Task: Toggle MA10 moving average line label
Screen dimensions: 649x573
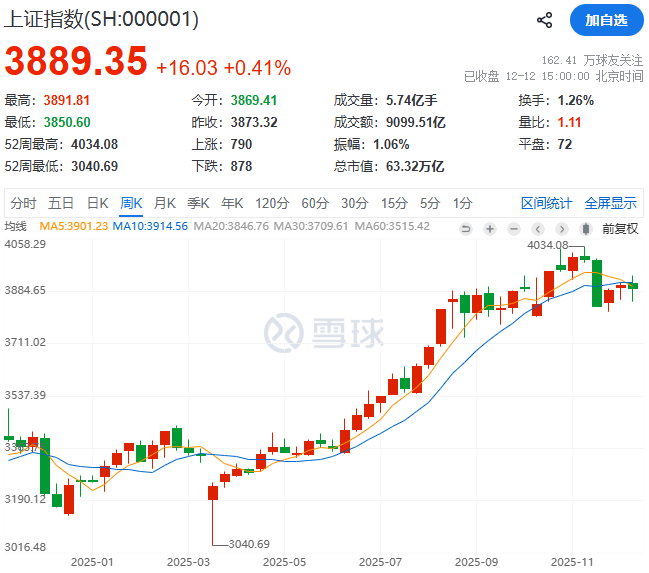Action: (x=149, y=226)
